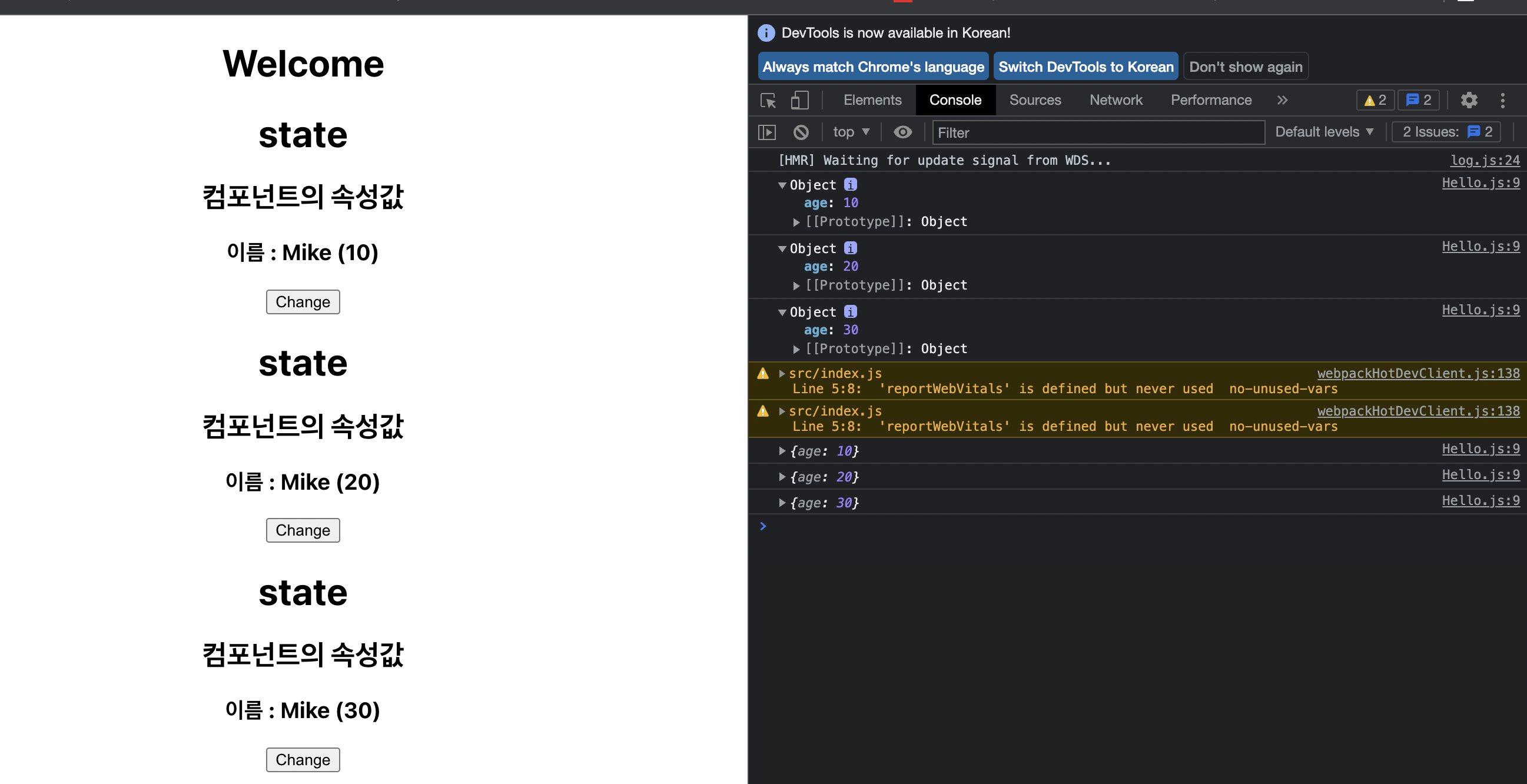Collapse the Object with age 10

click(782, 185)
